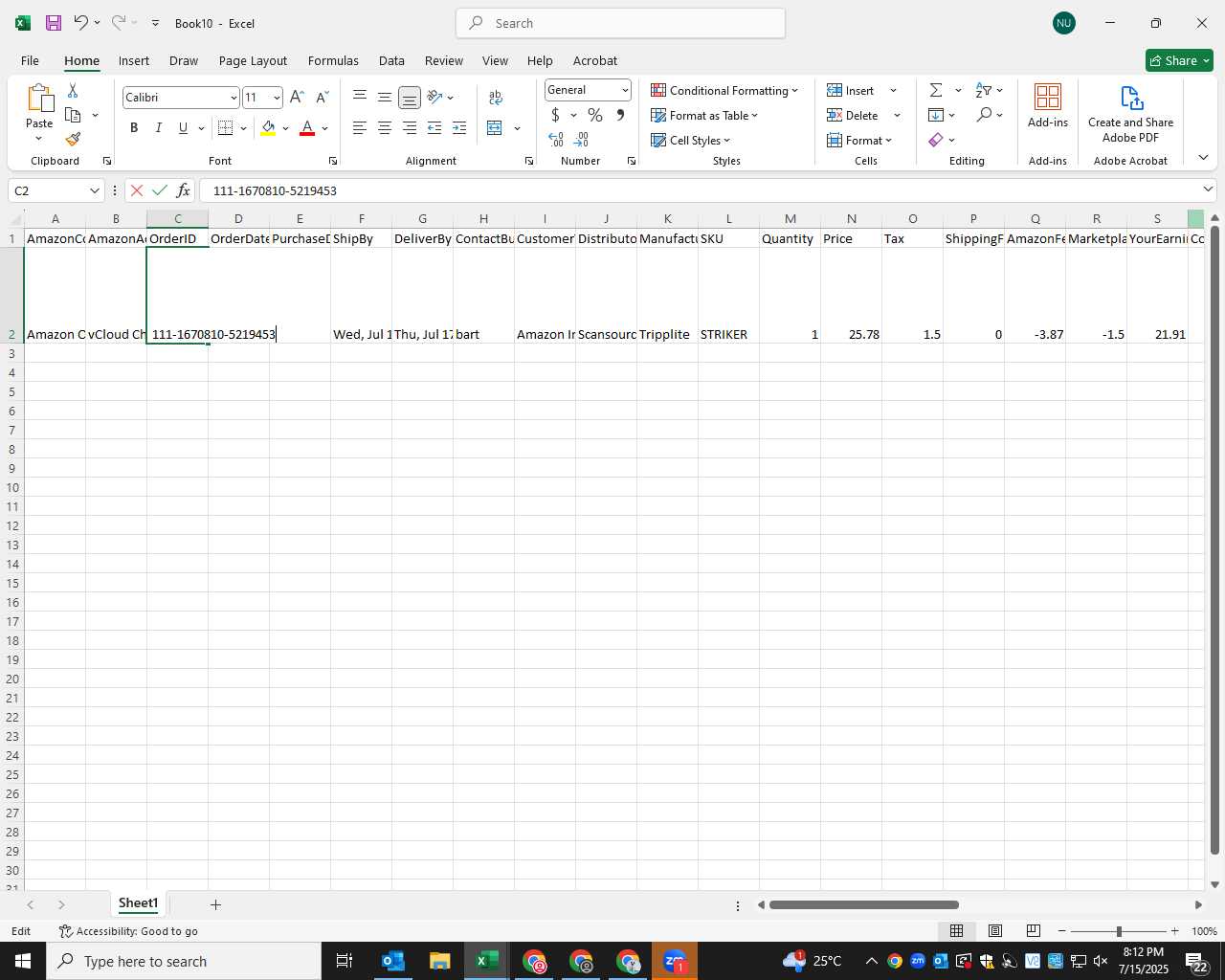Switch to the Data tab
Image resolution: width=1225 pixels, height=980 pixels.
(x=391, y=60)
